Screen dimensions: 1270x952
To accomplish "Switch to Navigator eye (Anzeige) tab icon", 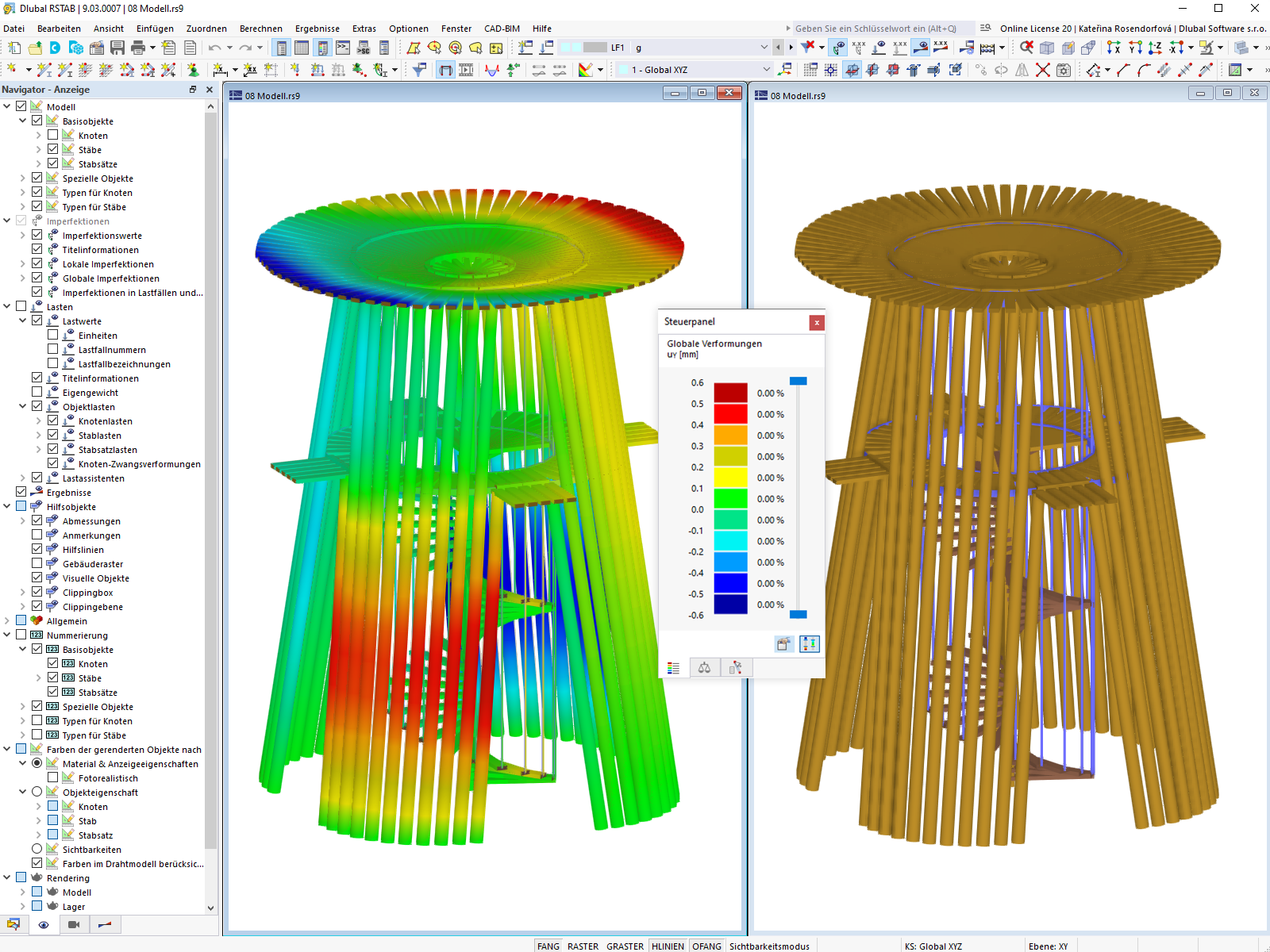I will [x=44, y=924].
